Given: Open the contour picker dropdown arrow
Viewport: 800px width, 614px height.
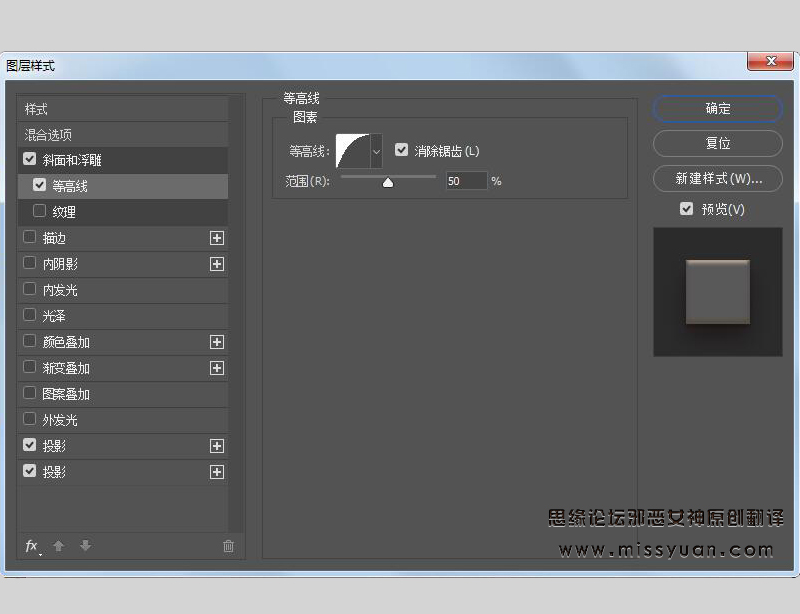Looking at the screenshot, I should click(377, 151).
